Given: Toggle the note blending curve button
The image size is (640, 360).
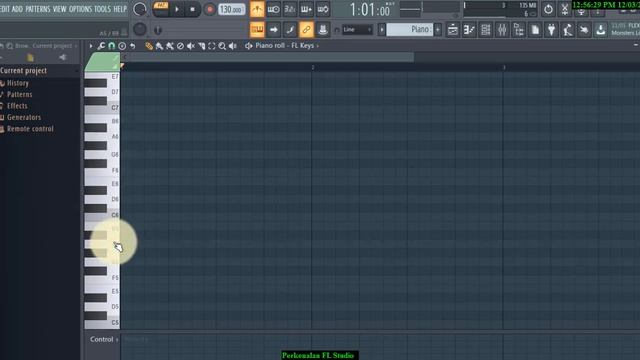Looking at the screenshot, I should [x=290, y=29].
